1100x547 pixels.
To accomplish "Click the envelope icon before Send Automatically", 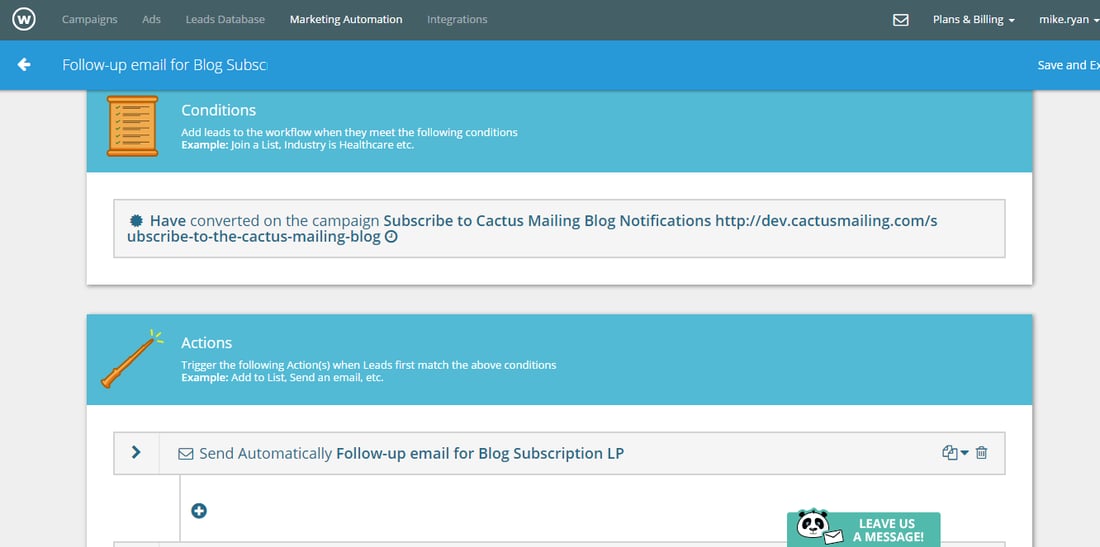I will (185, 454).
